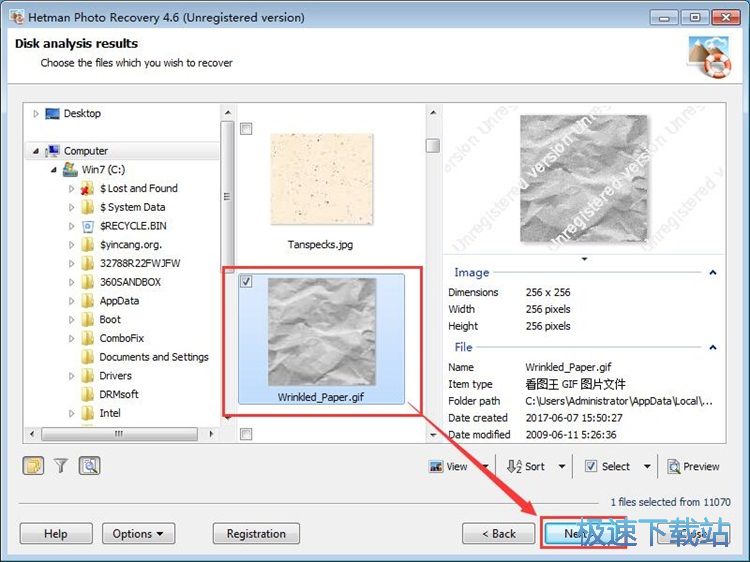This screenshot has height=562, width=750.
Task: Click the Registration button
Action: pos(256,534)
